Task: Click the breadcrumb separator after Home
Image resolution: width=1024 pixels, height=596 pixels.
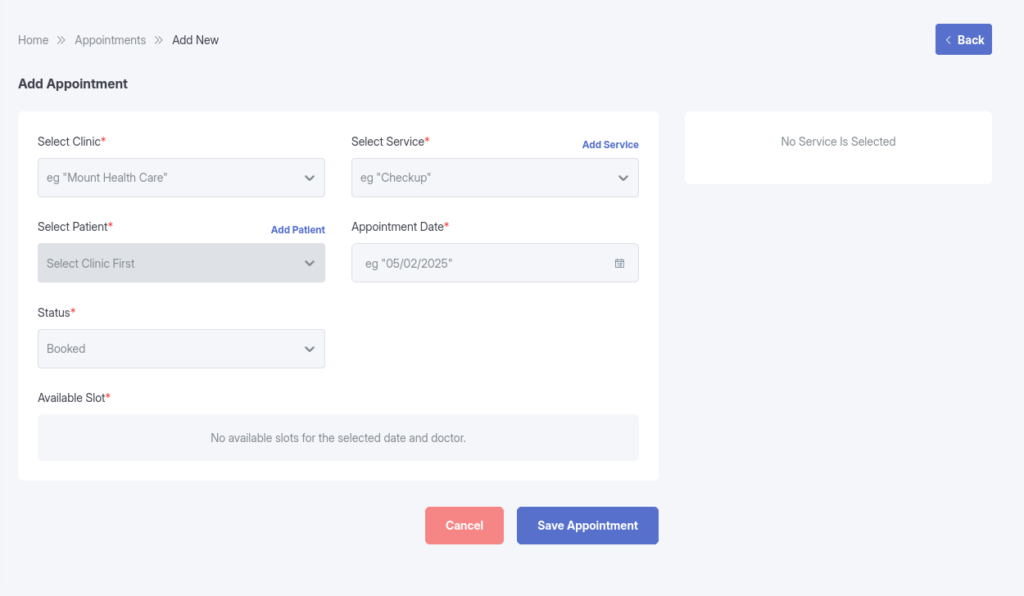Action: [61, 40]
